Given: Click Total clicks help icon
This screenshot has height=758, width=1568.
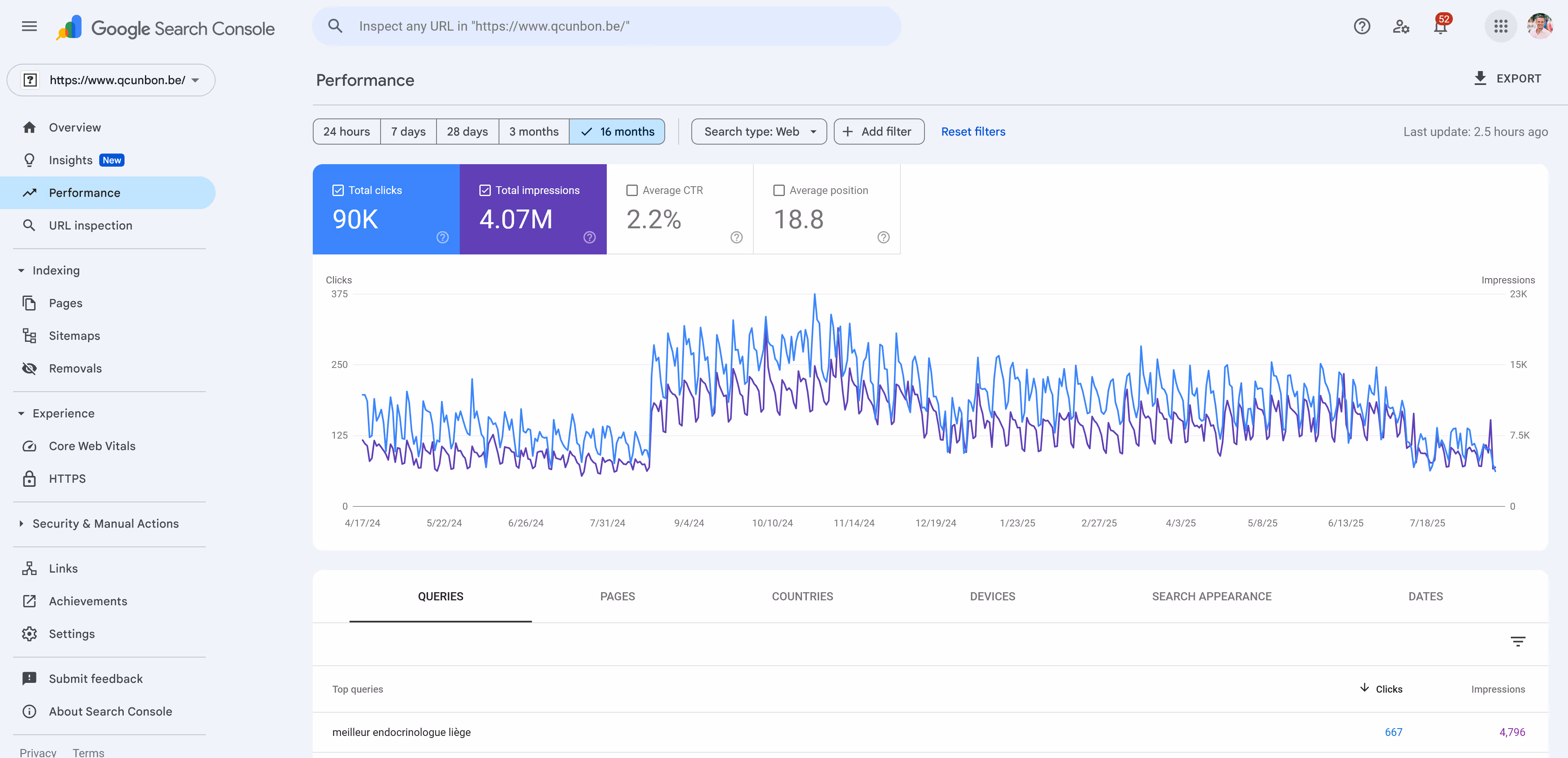Looking at the screenshot, I should 443,237.
